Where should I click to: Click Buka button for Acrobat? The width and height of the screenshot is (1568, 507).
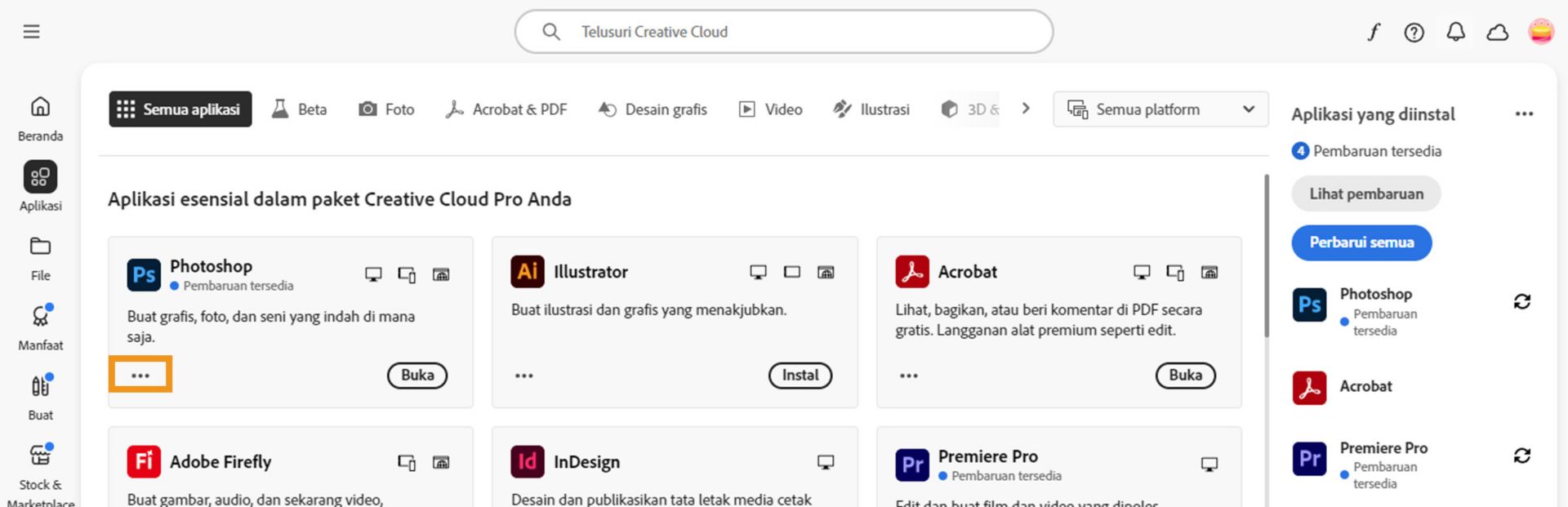(1186, 376)
